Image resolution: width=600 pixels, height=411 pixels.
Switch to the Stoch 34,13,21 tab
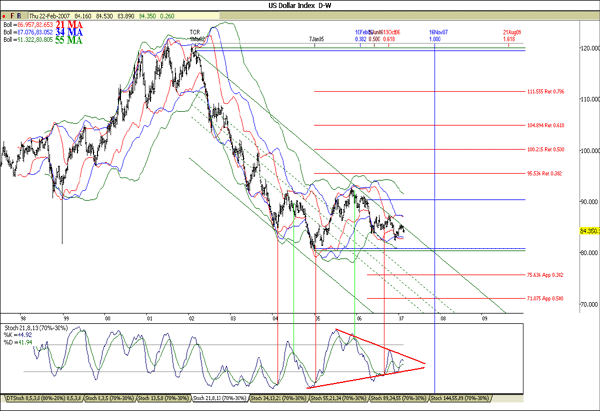279,398
